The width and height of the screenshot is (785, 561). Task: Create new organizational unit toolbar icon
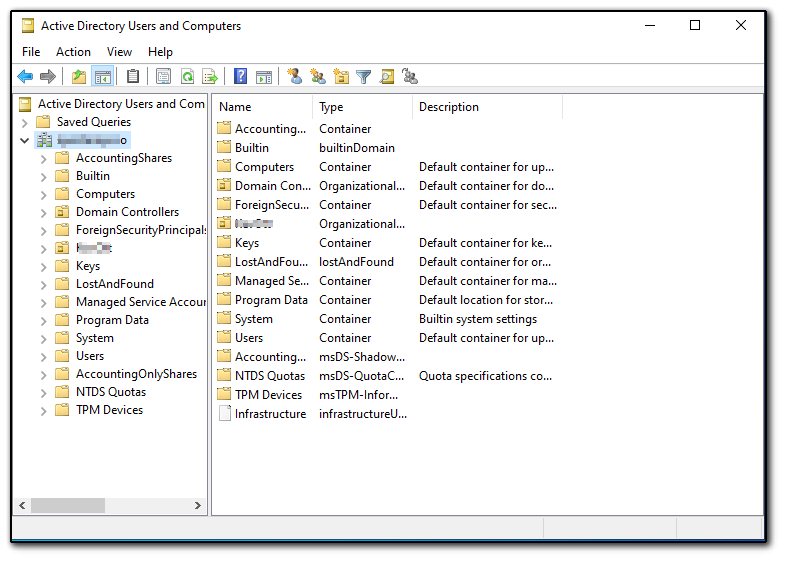tap(341, 77)
